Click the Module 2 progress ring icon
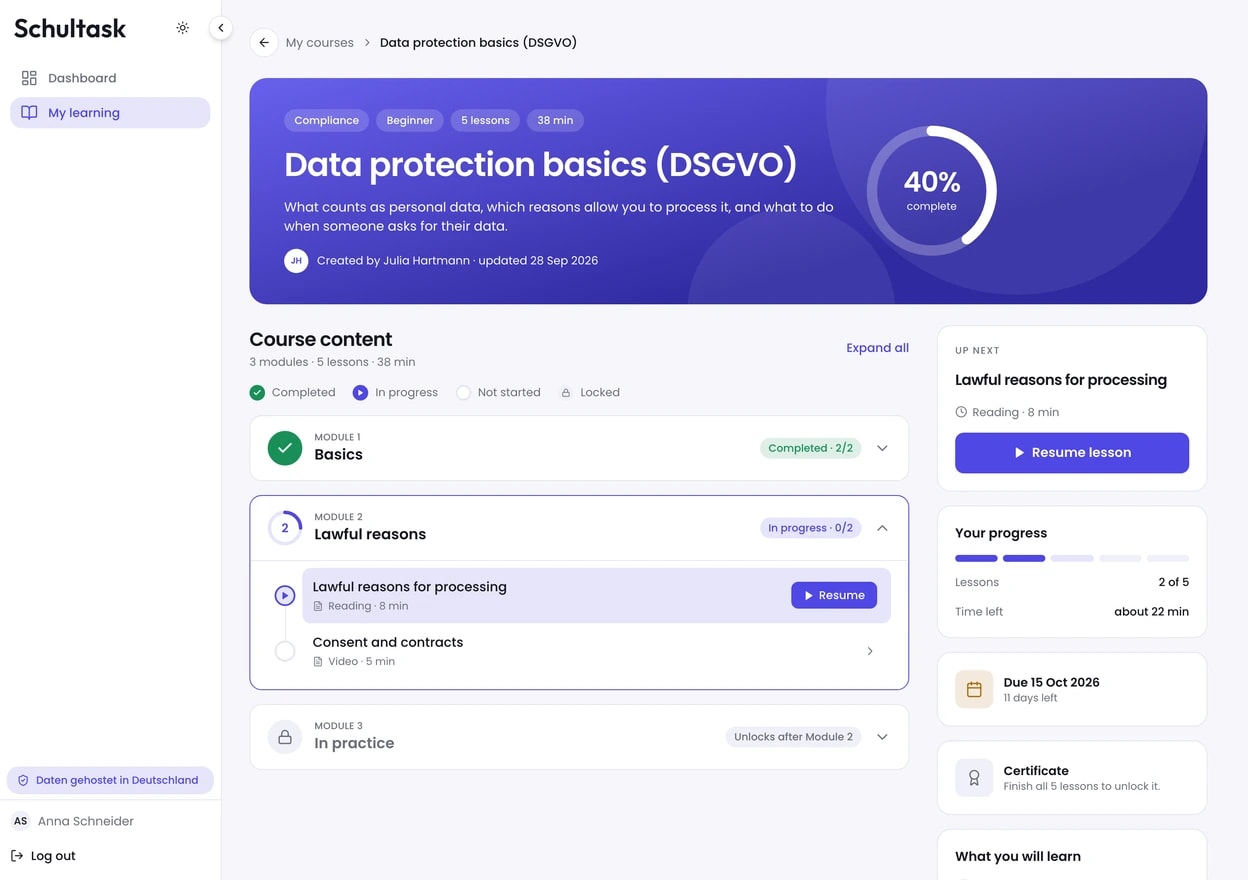Screen dimensions: 1248x880 [x=285, y=528]
